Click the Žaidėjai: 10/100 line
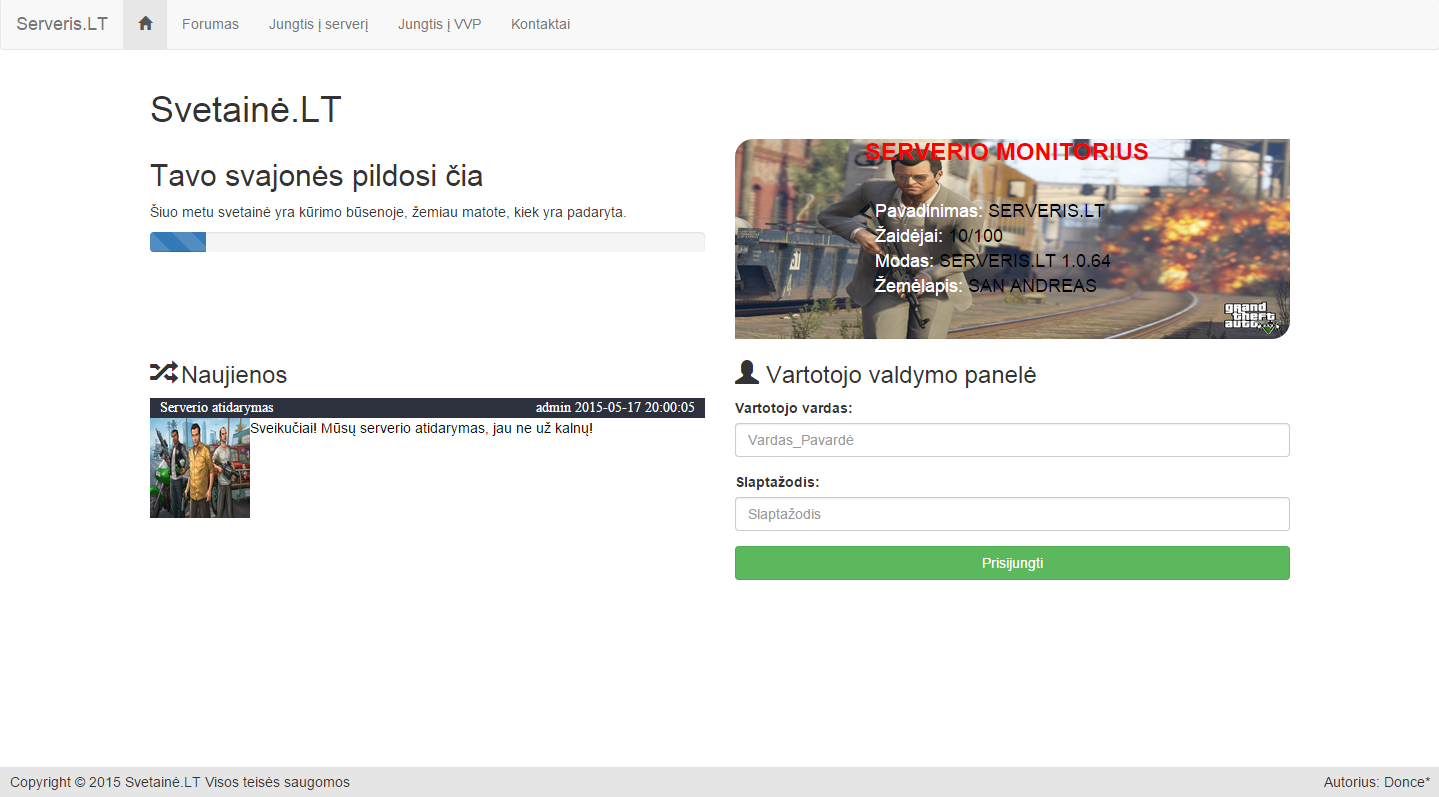The width and height of the screenshot is (1439, 797). coord(939,235)
